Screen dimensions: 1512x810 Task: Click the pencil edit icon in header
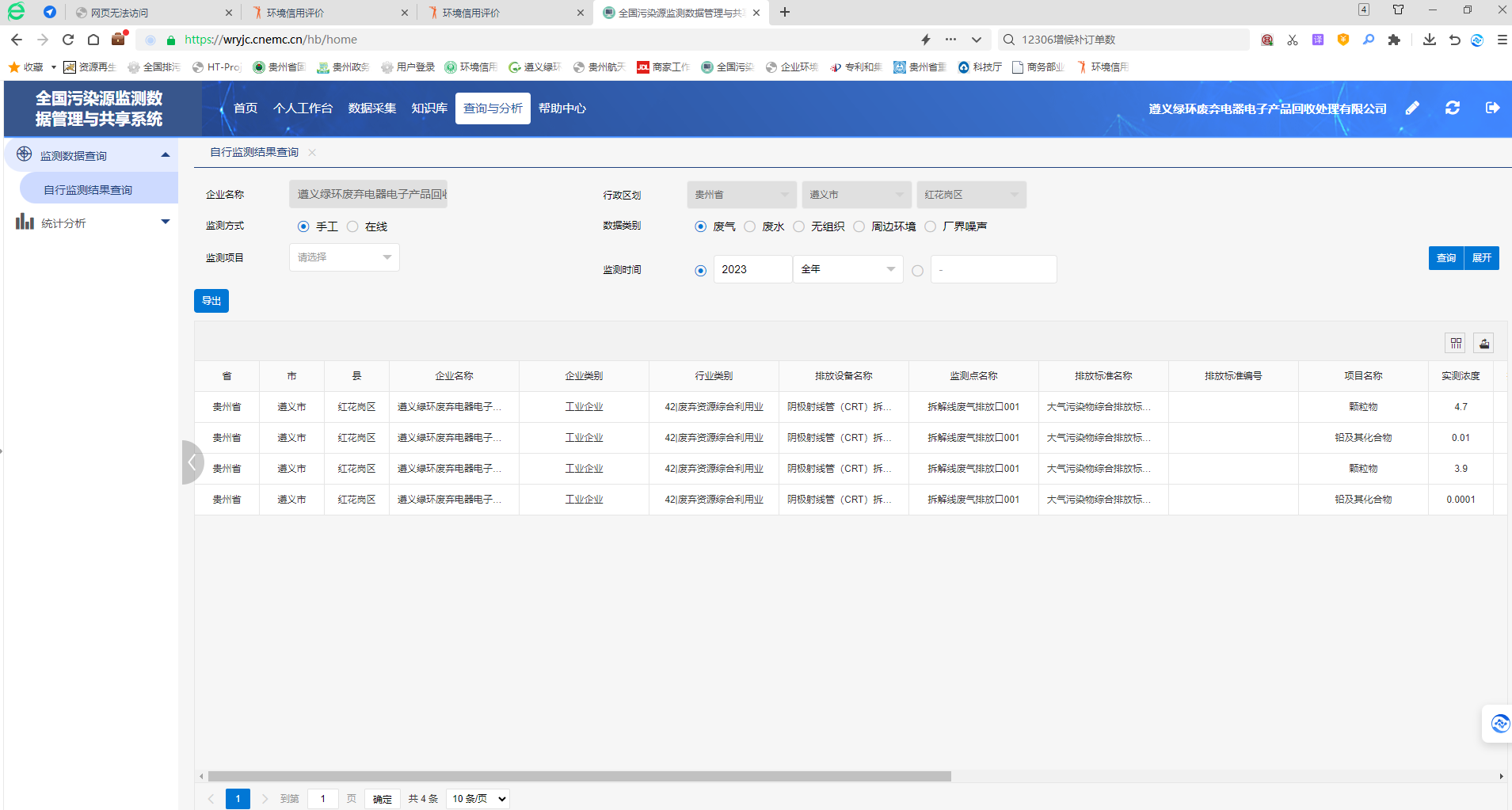point(1412,108)
